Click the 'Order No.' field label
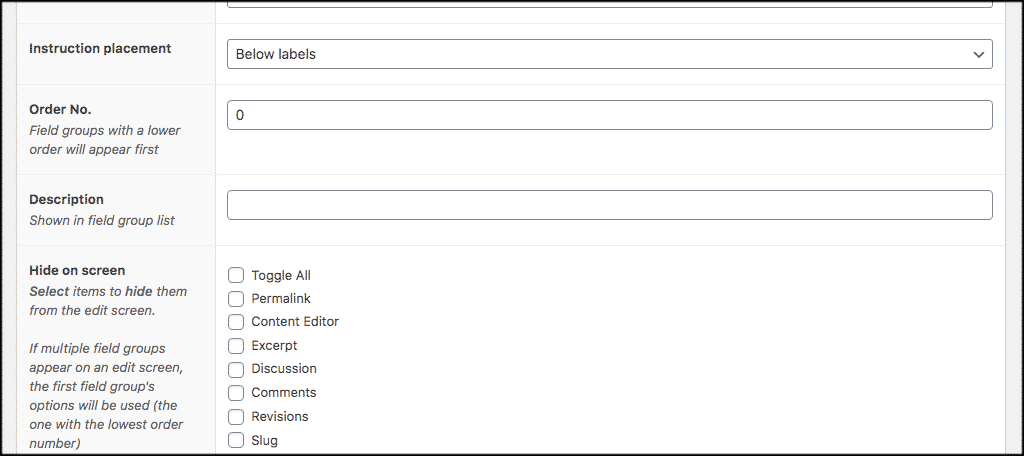 pos(60,109)
